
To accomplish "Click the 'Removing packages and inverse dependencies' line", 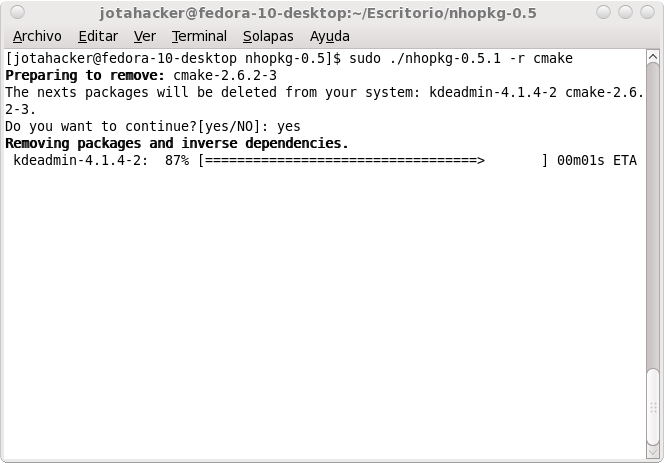I will coord(177,143).
